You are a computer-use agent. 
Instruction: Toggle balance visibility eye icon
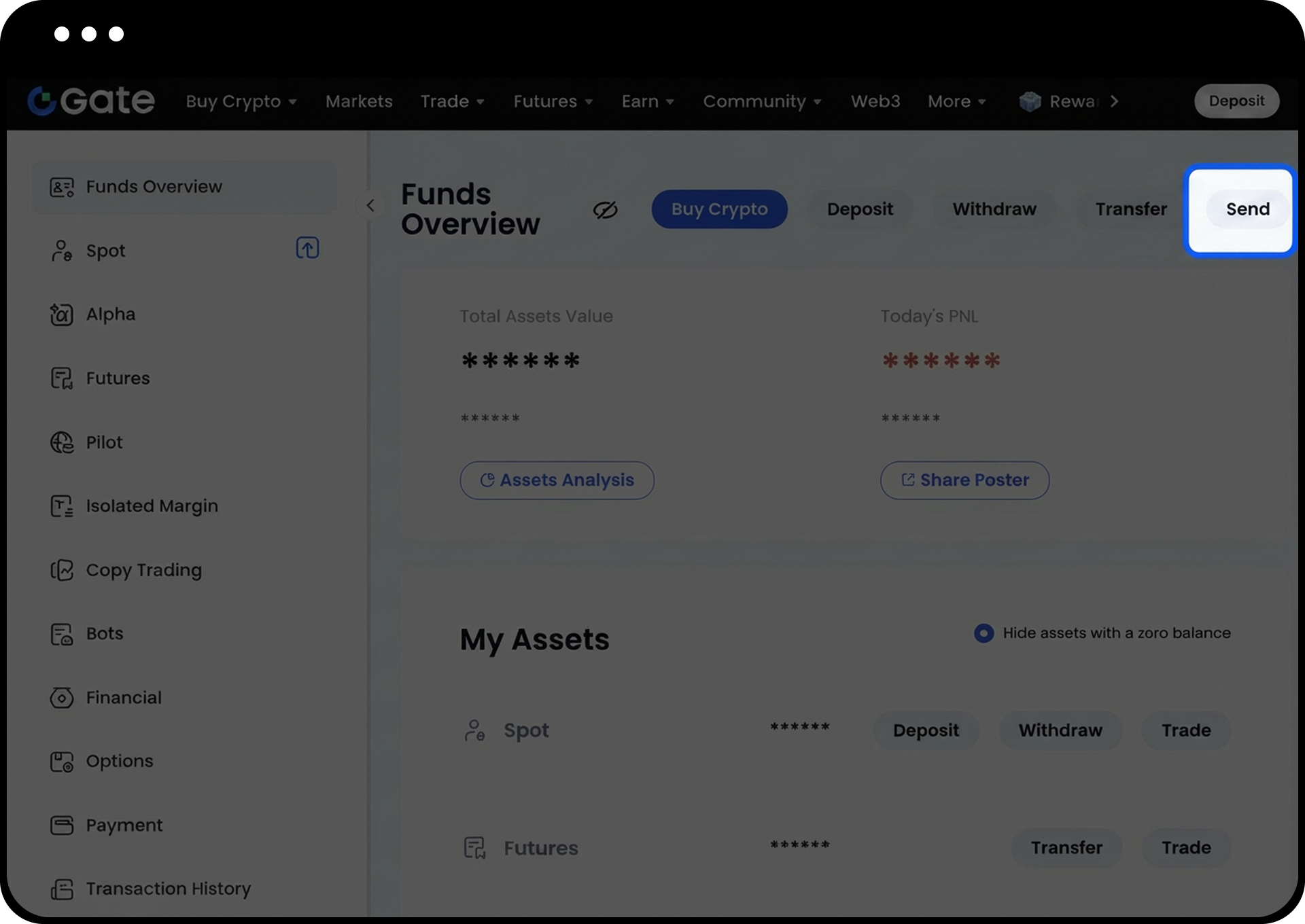click(605, 210)
